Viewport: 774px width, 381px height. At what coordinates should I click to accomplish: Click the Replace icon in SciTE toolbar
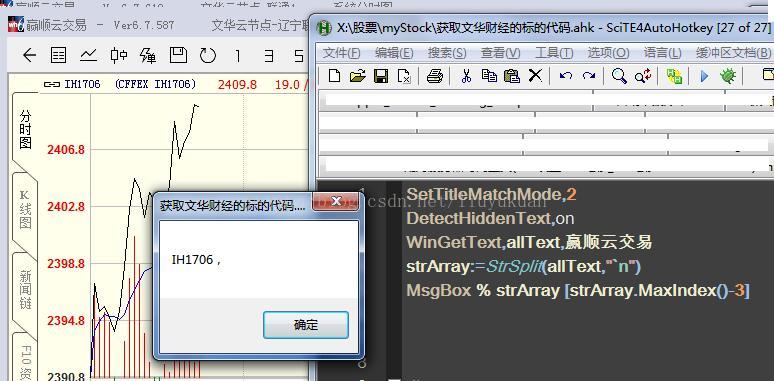[643, 76]
